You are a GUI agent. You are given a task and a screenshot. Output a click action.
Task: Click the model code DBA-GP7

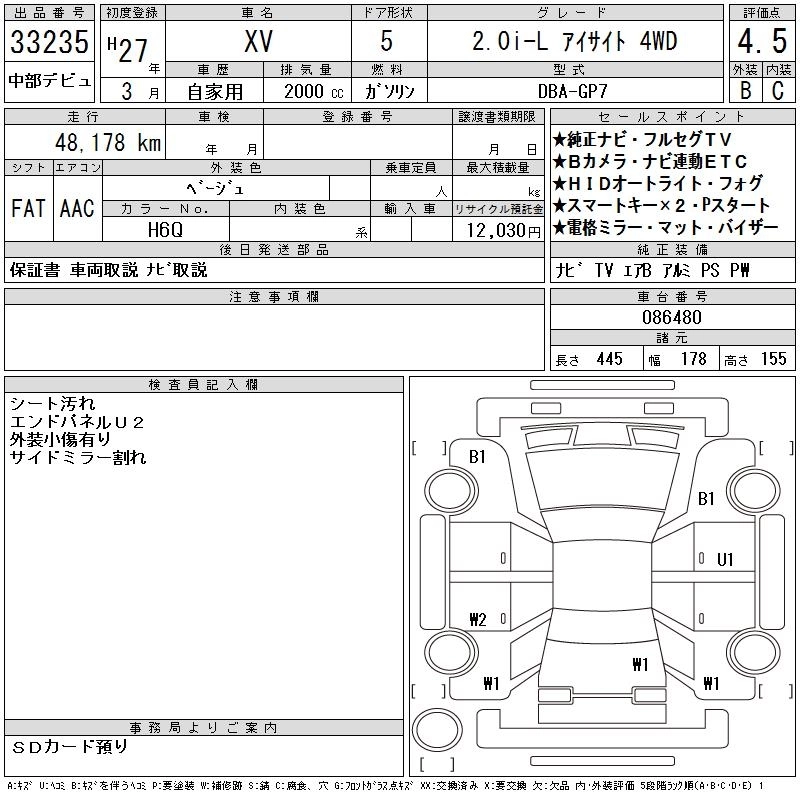574,90
